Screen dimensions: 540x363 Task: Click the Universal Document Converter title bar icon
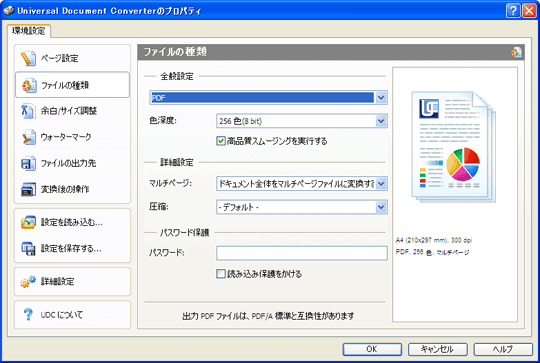(9, 11)
